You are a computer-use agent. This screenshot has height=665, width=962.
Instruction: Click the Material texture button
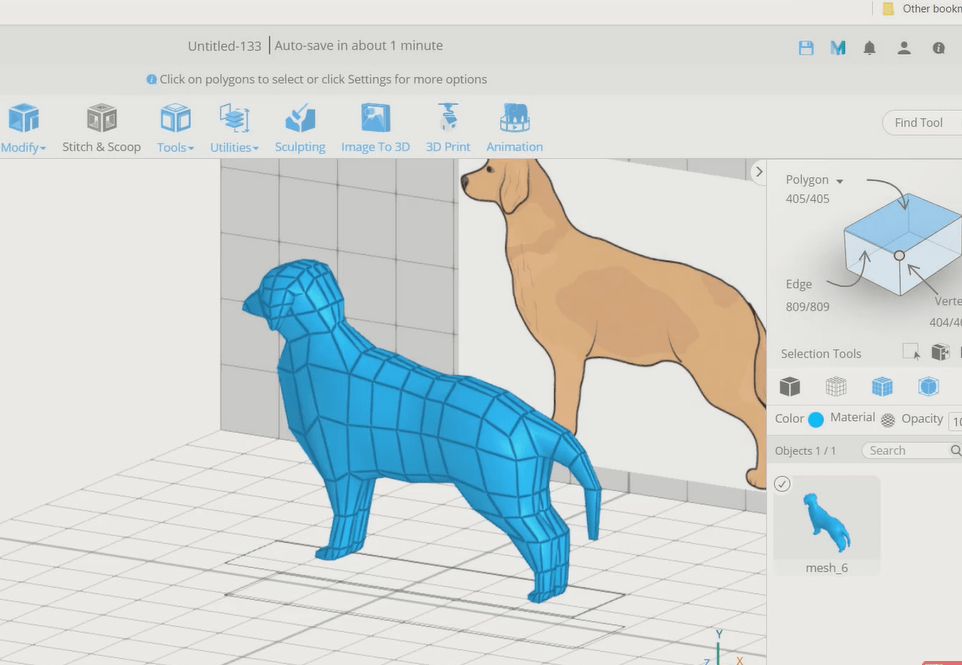(x=888, y=420)
